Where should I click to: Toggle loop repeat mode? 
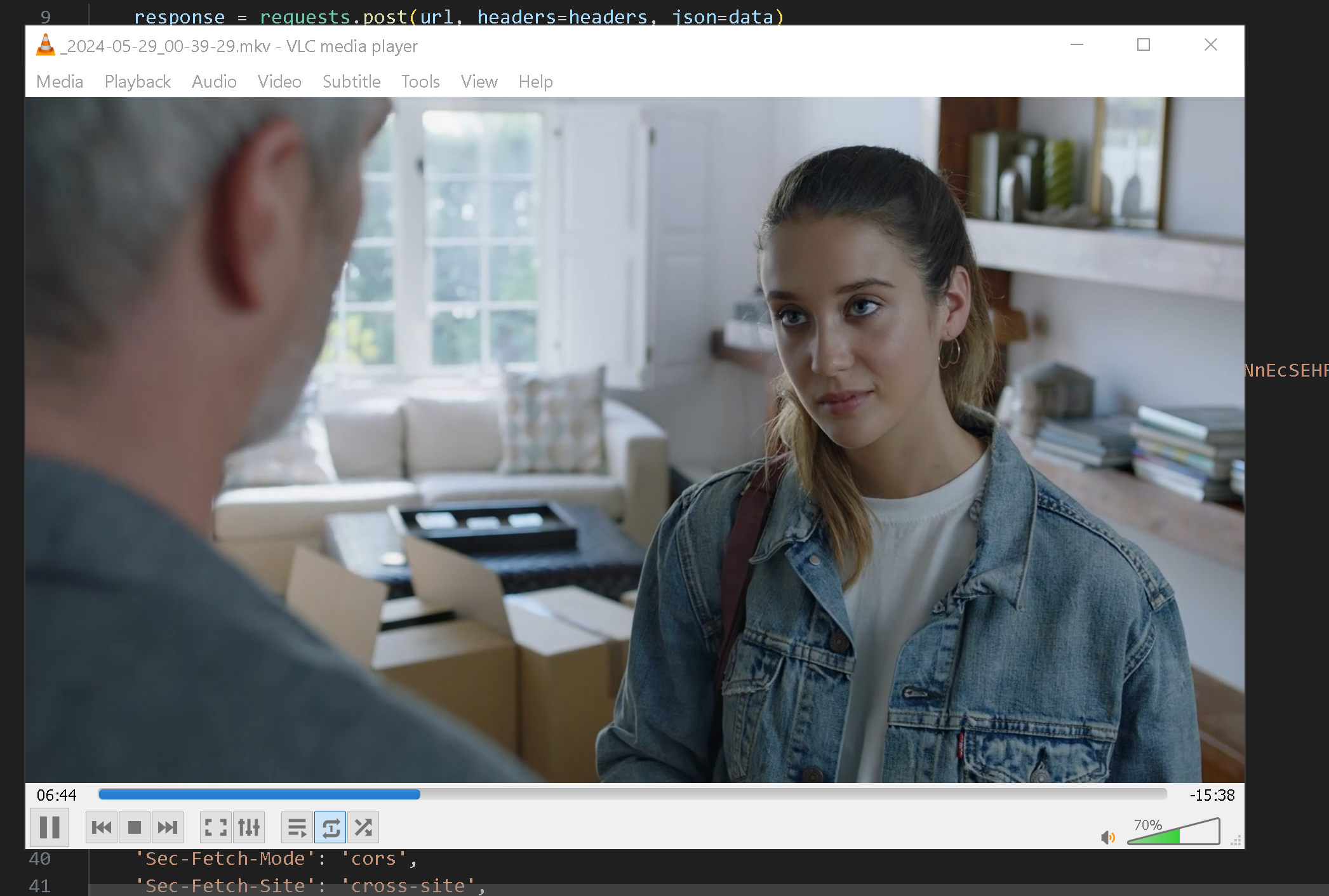[331, 827]
